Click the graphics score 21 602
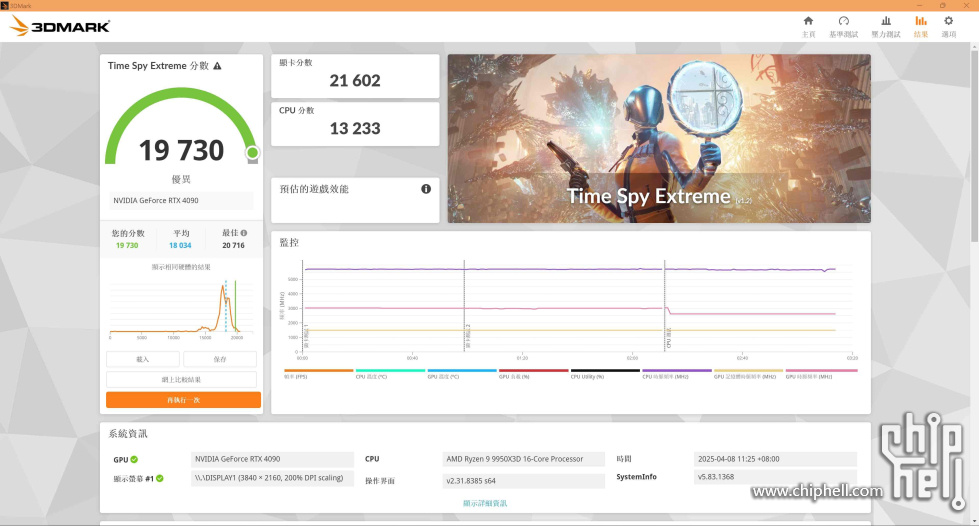The image size is (979, 526). coord(355,81)
